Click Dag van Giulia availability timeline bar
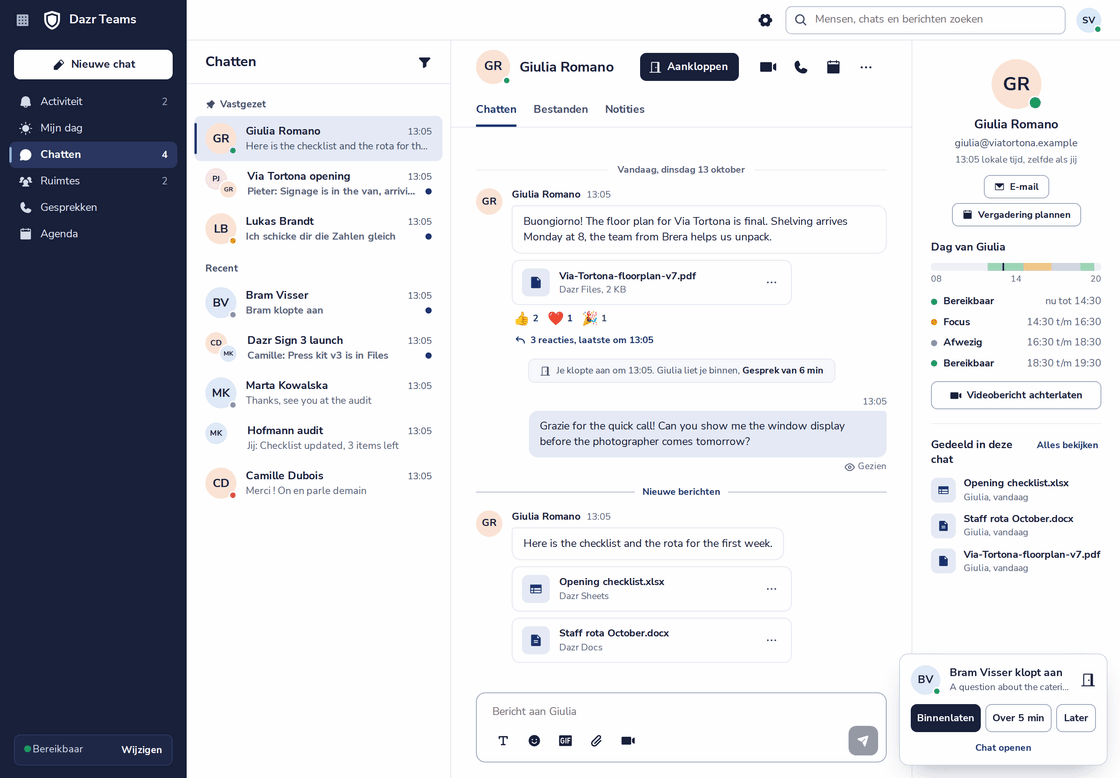1120x778 pixels. [x=1016, y=267]
